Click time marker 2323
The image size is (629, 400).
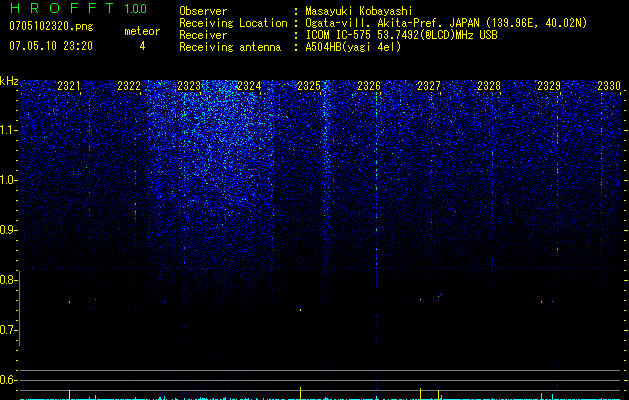189,85
